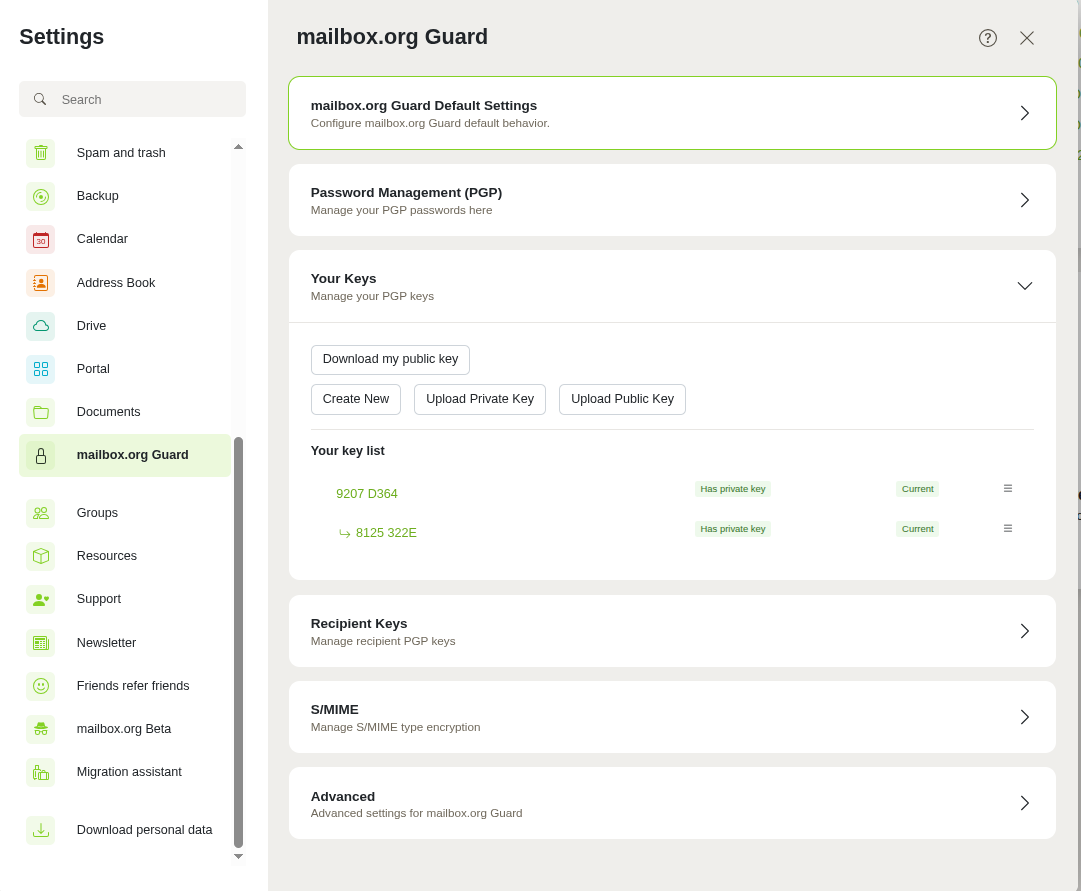Viewport: 1081px width, 891px height.
Task: Click the Download personal data icon
Action: coord(41,830)
